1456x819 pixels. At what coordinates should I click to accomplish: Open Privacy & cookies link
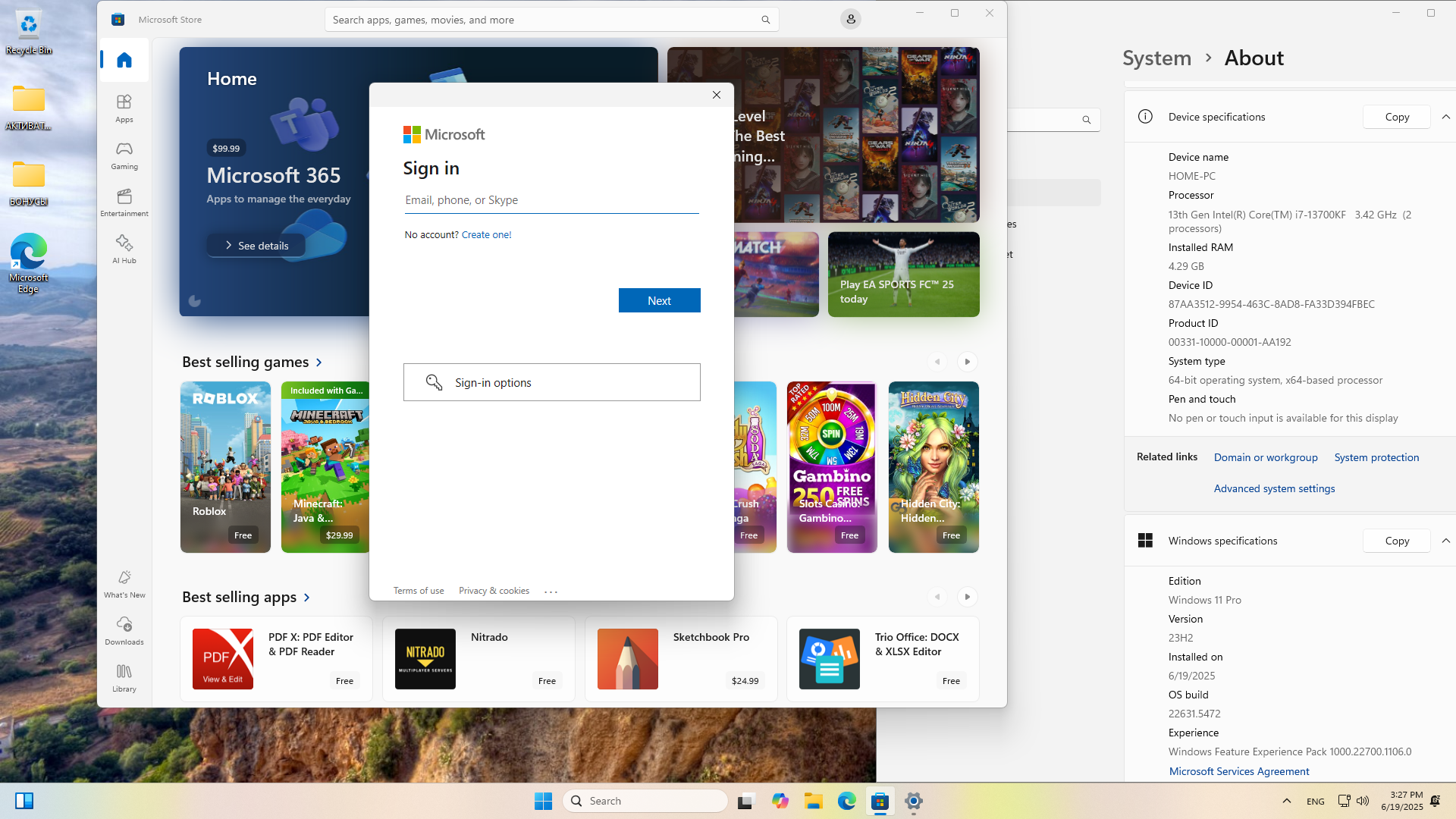coord(494,591)
